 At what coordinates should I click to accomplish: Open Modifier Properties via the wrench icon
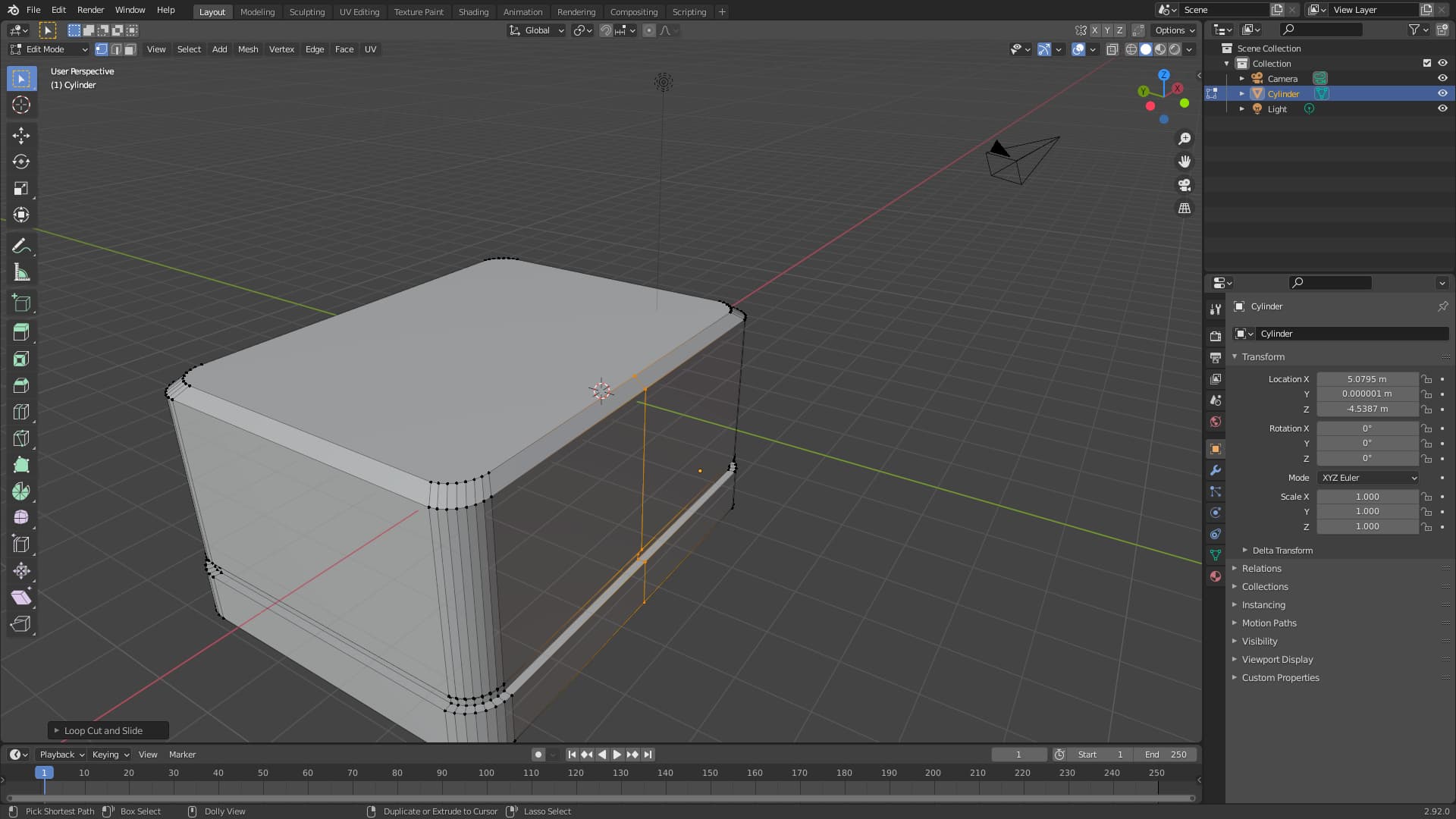click(1216, 470)
